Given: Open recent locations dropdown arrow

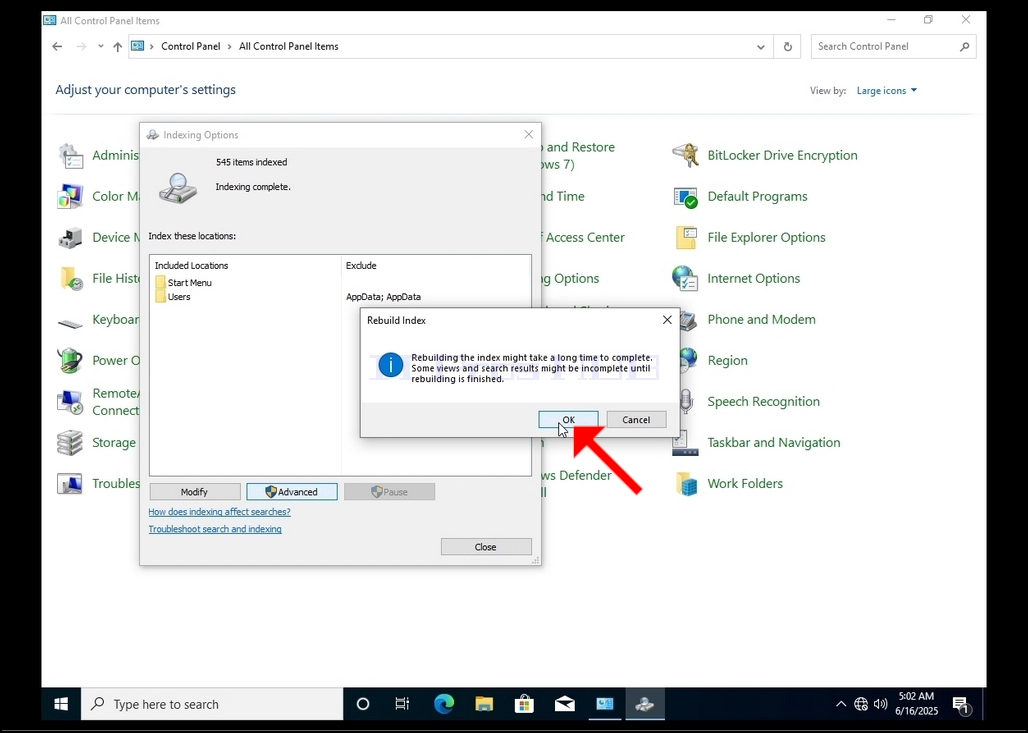Looking at the screenshot, I should coord(100,47).
